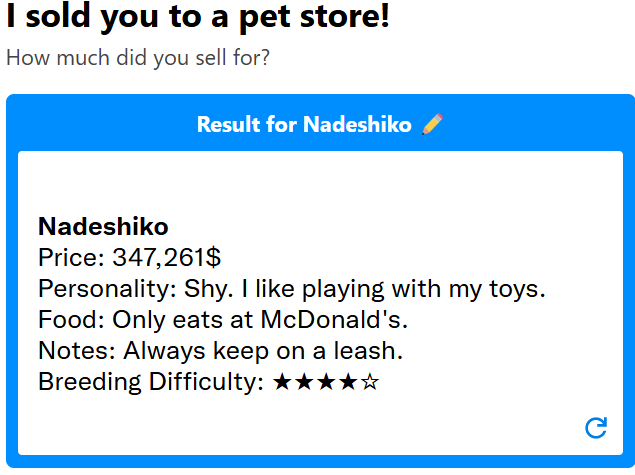Click the Food line about McDonald's
Image resolution: width=635 pixels, height=475 pixels.
[x=223, y=320]
